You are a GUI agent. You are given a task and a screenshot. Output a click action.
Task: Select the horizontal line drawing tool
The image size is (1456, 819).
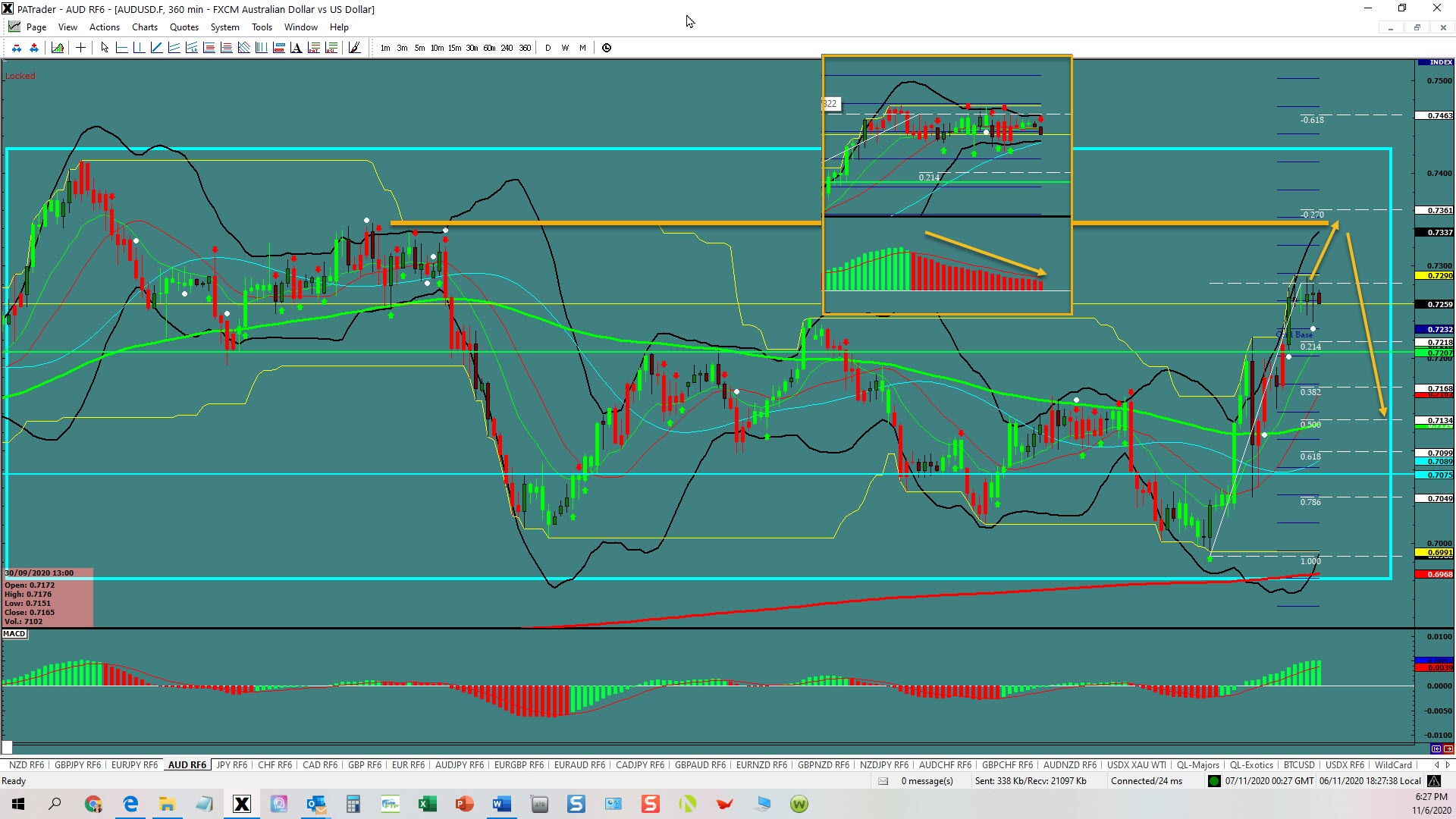(x=121, y=48)
